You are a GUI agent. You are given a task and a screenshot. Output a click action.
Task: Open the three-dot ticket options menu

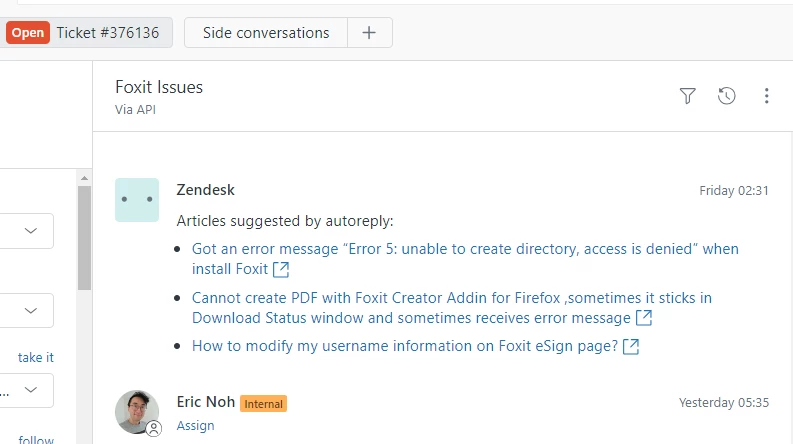(x=767, y=96)
